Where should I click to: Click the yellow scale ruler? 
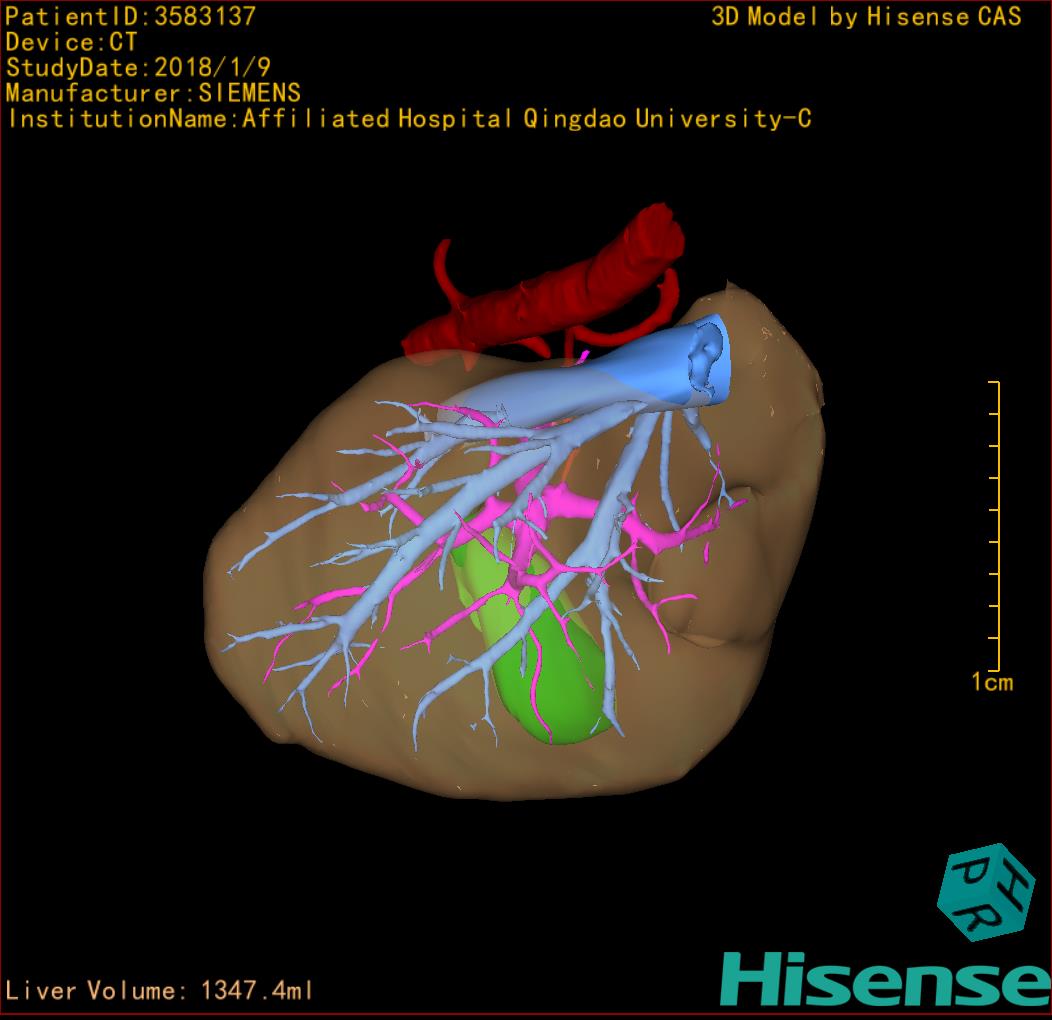[x=994, y=525]
